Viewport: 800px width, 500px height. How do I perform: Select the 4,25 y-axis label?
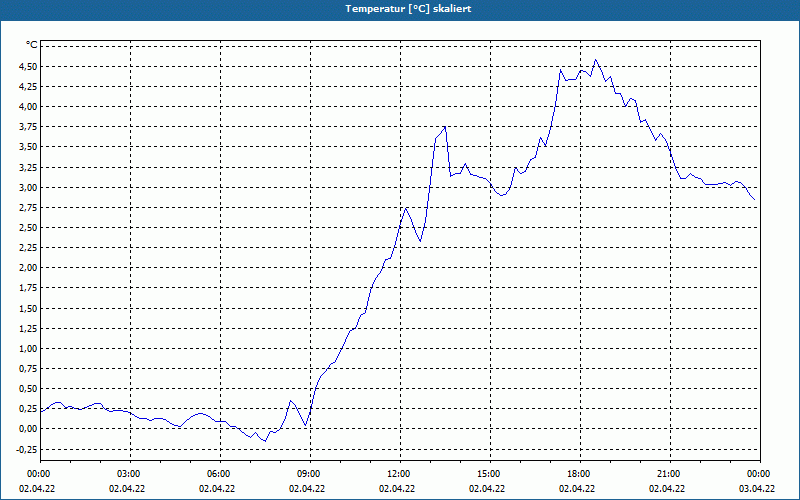(28, 87)
